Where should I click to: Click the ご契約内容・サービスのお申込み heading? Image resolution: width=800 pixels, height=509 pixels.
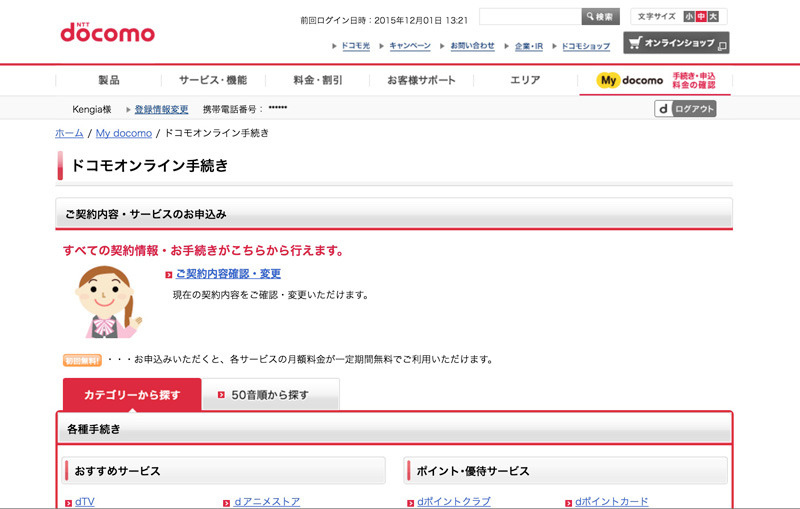394,214
